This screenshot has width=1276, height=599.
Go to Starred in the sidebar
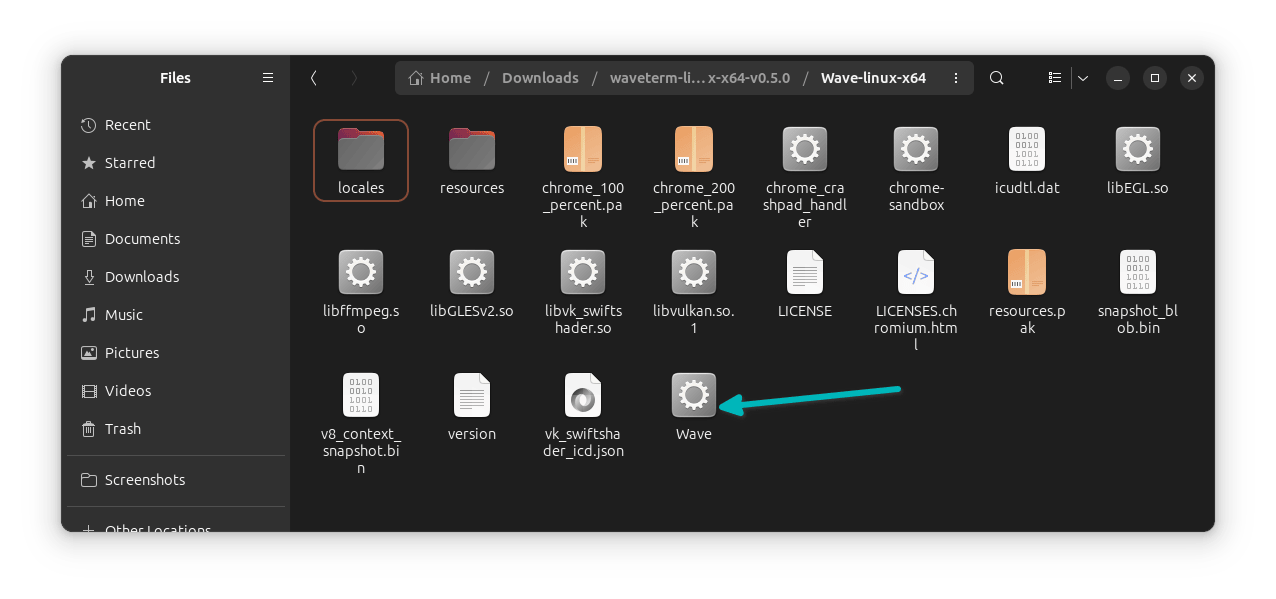pyautogui.click(x=130, y=163)
